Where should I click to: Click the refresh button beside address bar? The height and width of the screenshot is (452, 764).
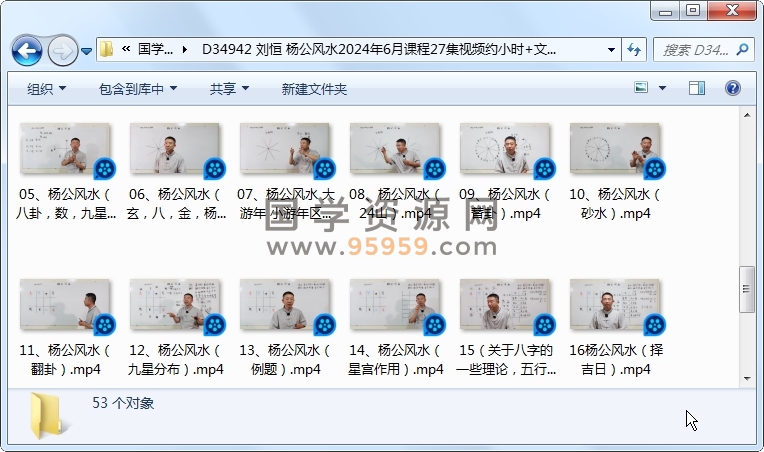pos(634,49)
